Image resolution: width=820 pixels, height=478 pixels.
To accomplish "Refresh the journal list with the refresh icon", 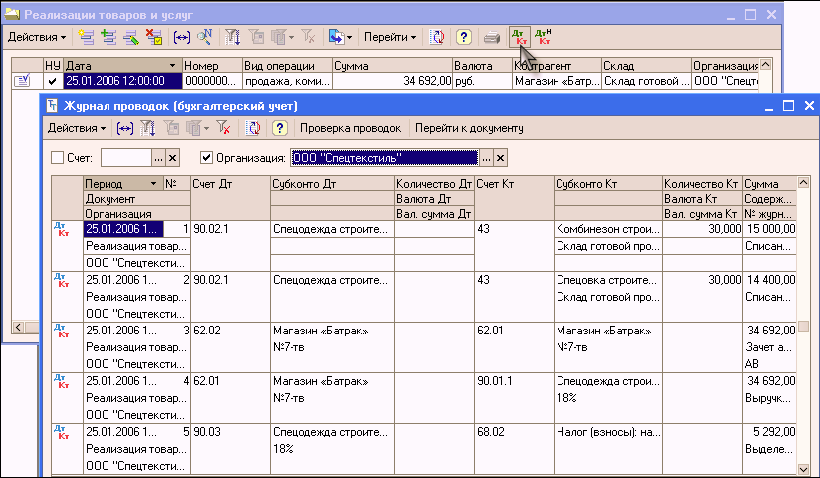I will tap(253, 128).
